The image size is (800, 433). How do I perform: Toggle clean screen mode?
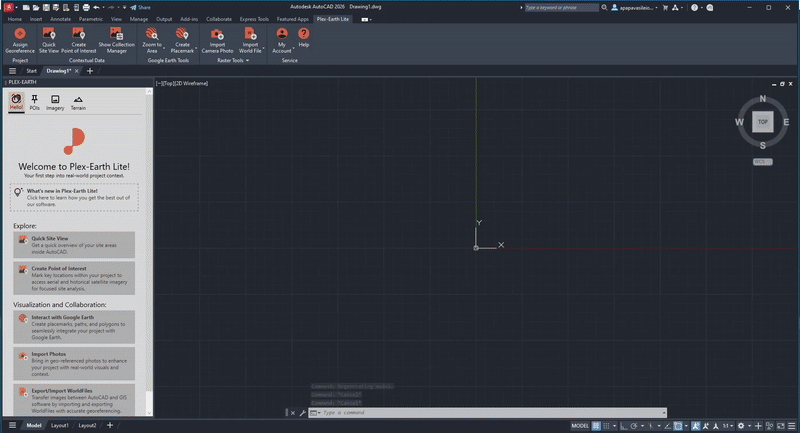[781, 426]
